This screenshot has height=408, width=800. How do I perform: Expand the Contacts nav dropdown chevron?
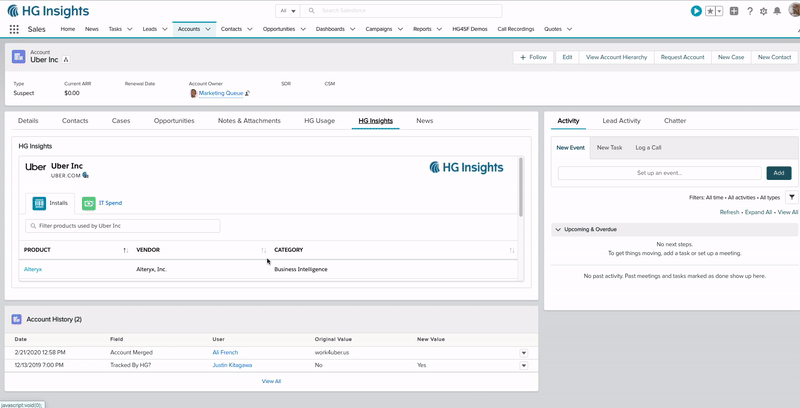[250, 30]
